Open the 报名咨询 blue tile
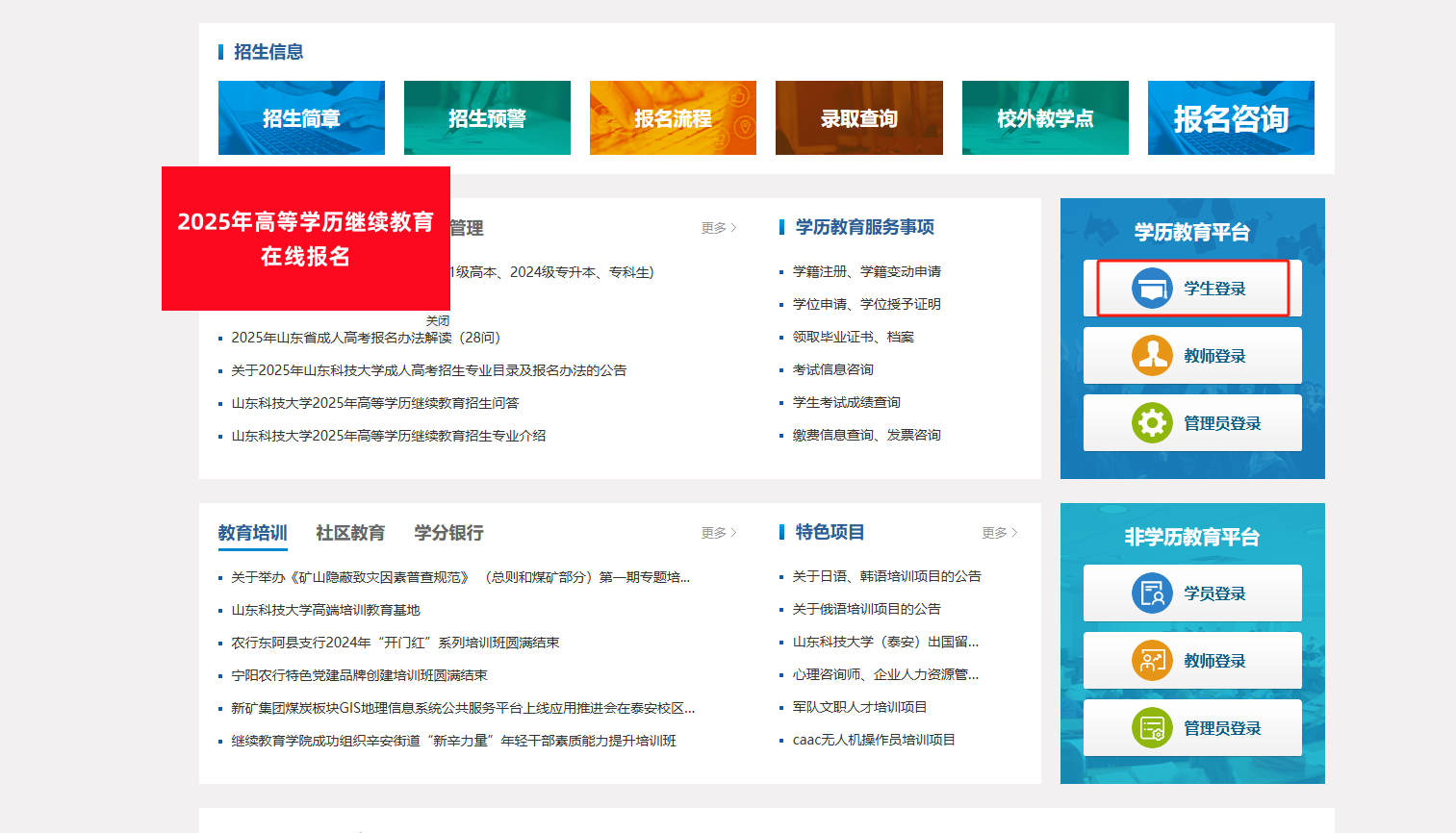Screen dimensions: 1456x833 tap(1230, 118)
